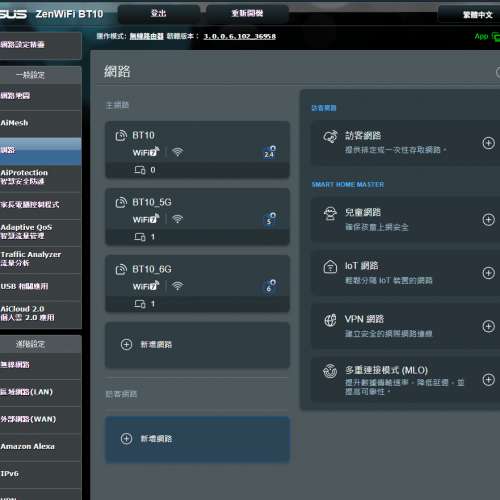
Task: Open the 無線路由器 operation mode link
Action: (147, 36)
